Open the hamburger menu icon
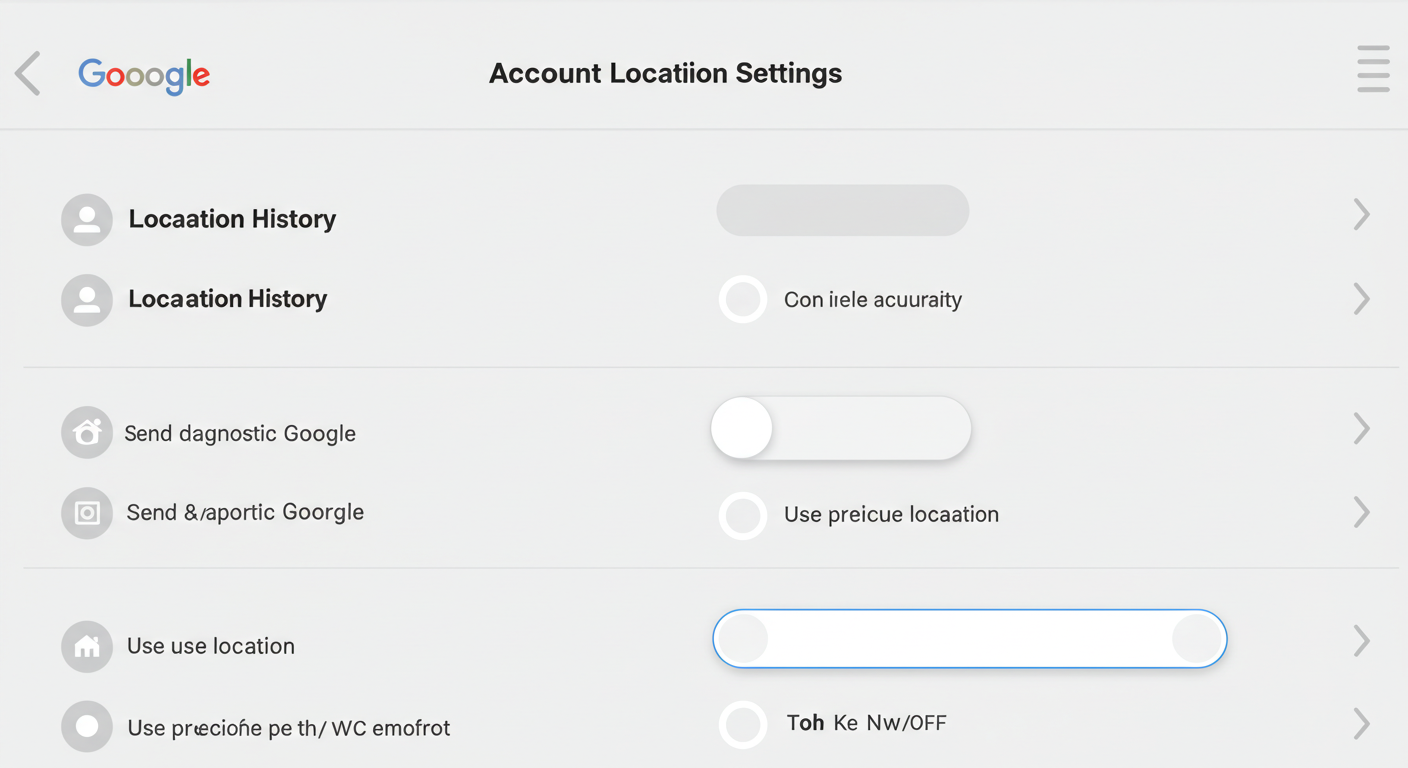The width and height of the screenshot is (1408, 768). (1373, 69)
